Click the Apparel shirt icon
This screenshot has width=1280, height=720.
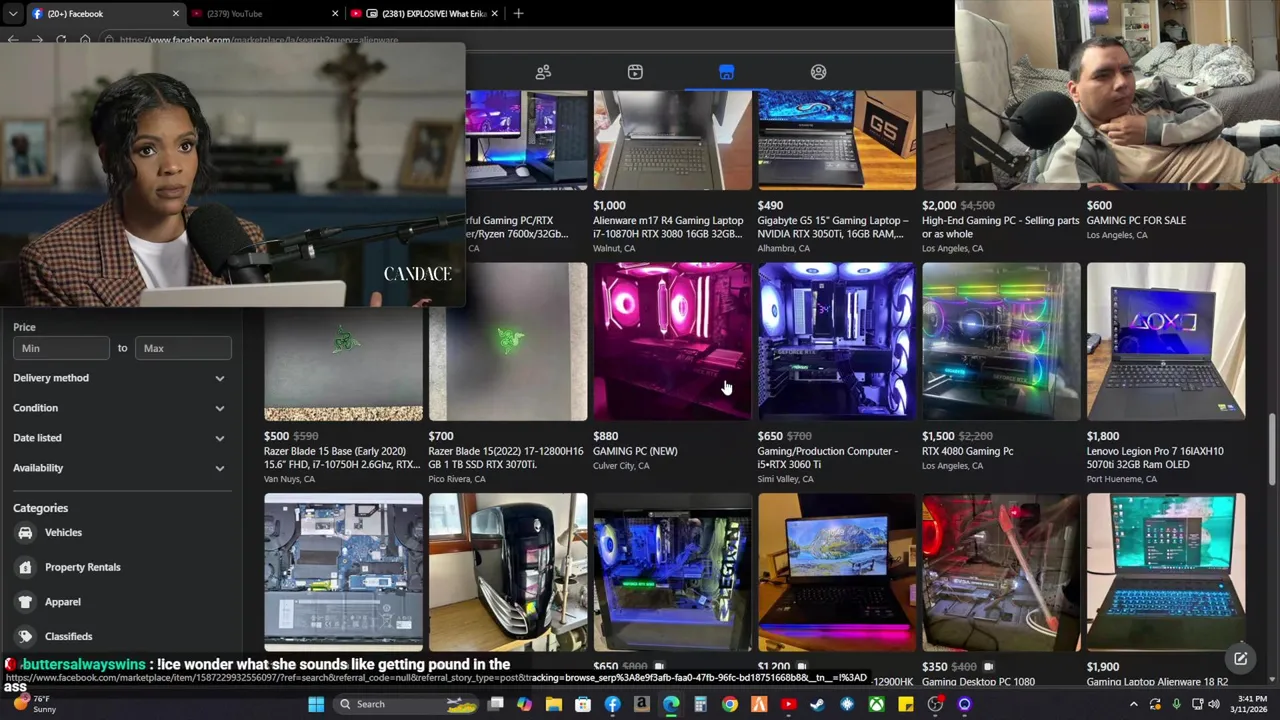[25, 602]
